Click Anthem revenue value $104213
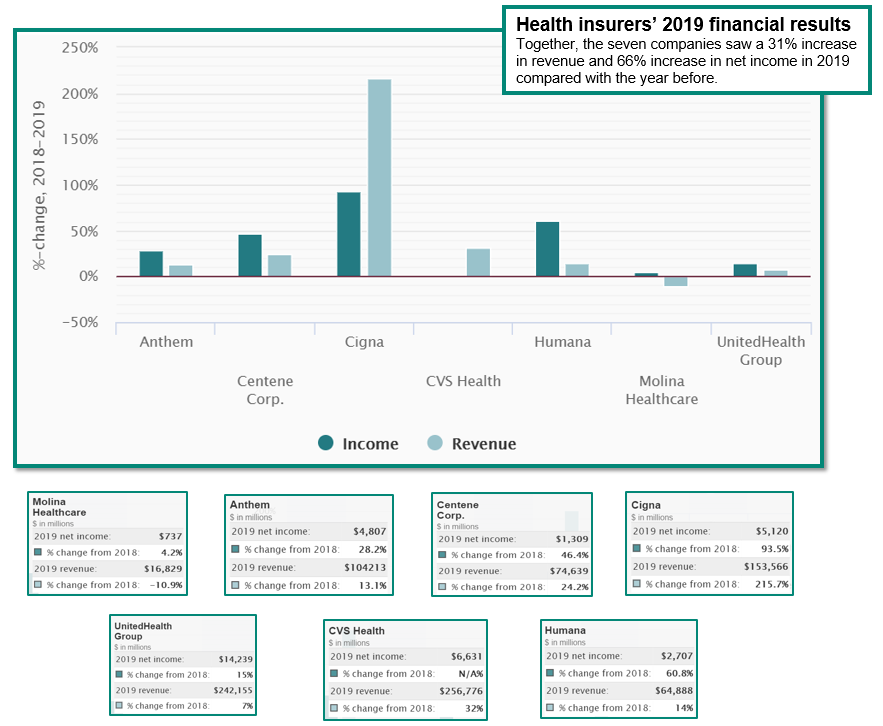883x726 pixels. click(x=365, y=567)
